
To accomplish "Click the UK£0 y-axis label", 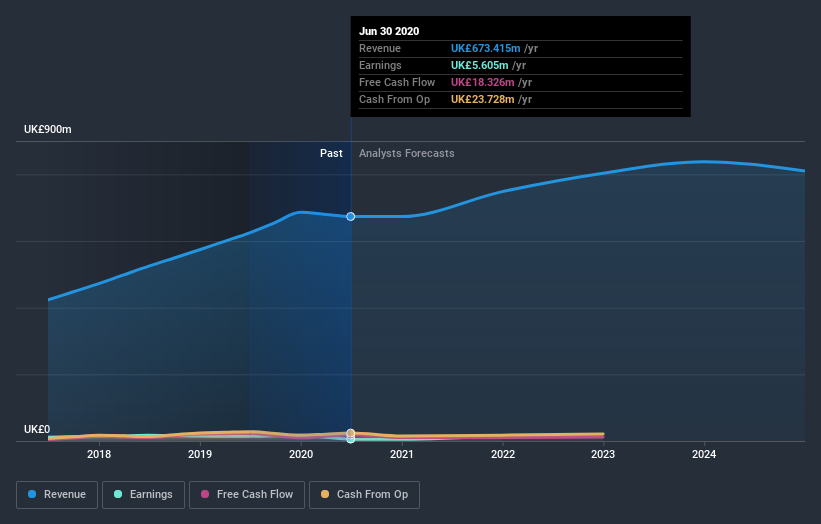I will coord(37,429).
